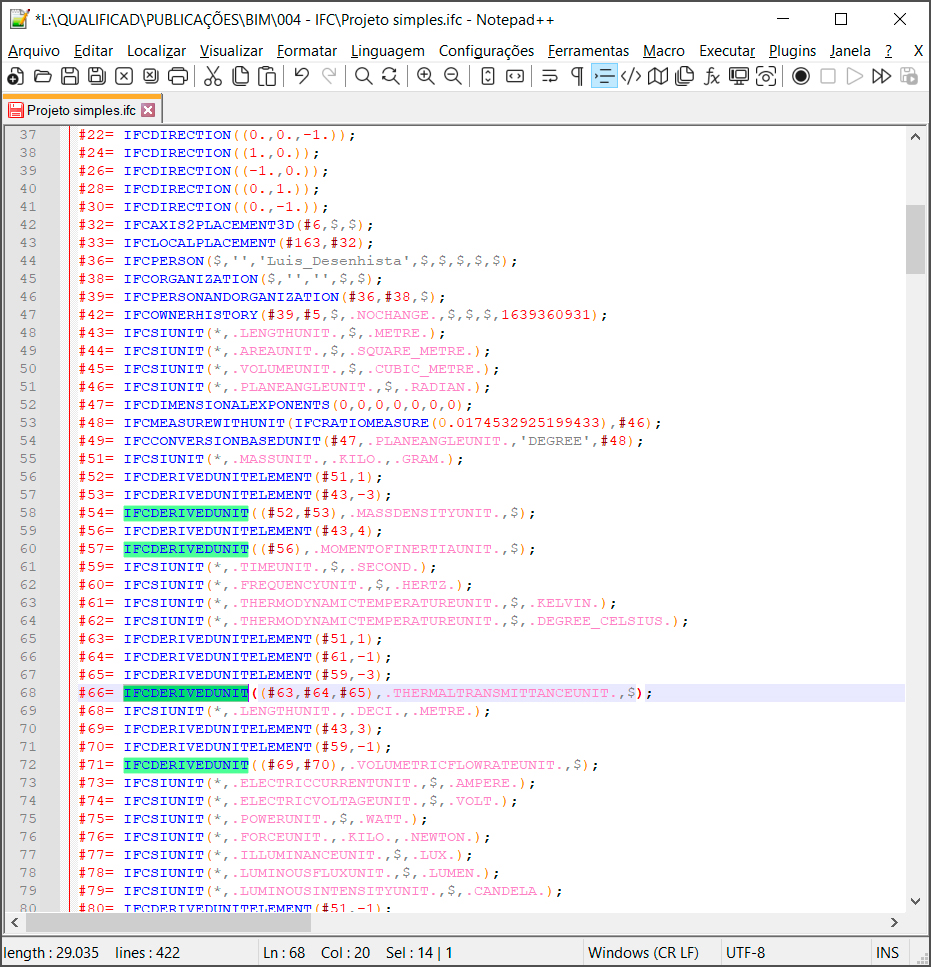The width and height of the screenshot is (931, 967).
Task: Open the Macro menu
Action: 663,51
